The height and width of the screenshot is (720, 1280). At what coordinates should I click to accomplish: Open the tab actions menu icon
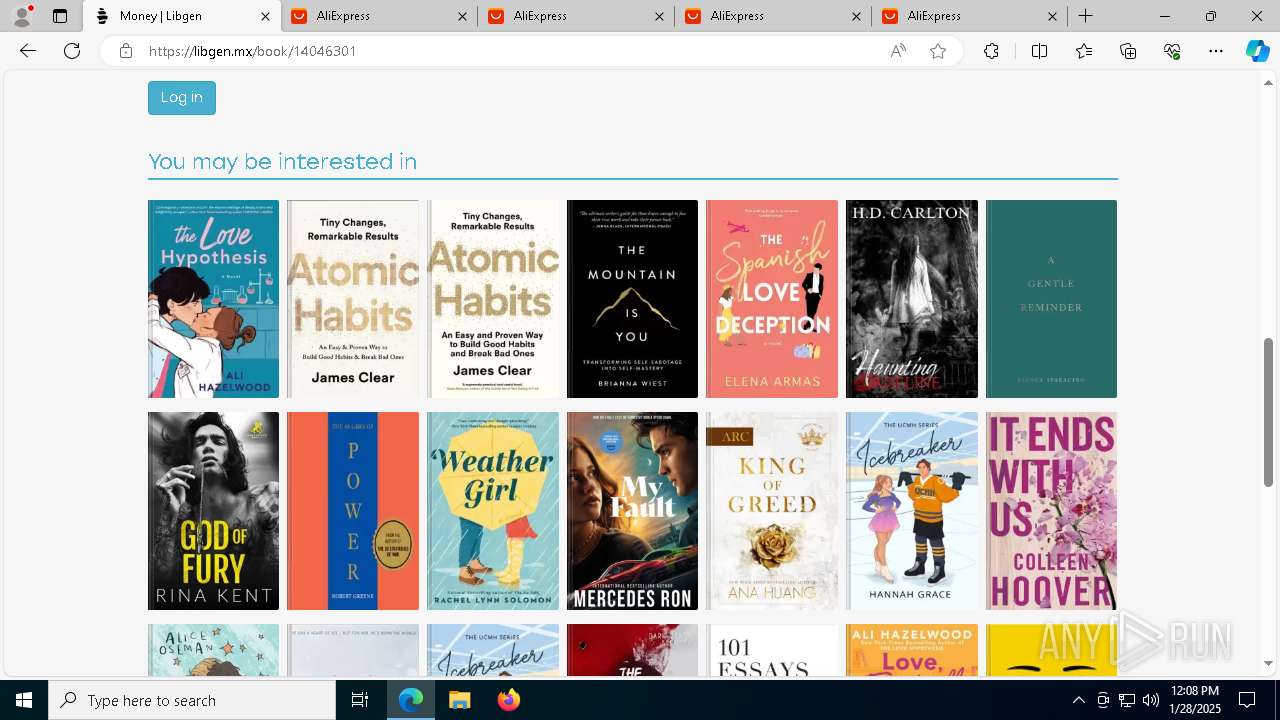(60, 16)
